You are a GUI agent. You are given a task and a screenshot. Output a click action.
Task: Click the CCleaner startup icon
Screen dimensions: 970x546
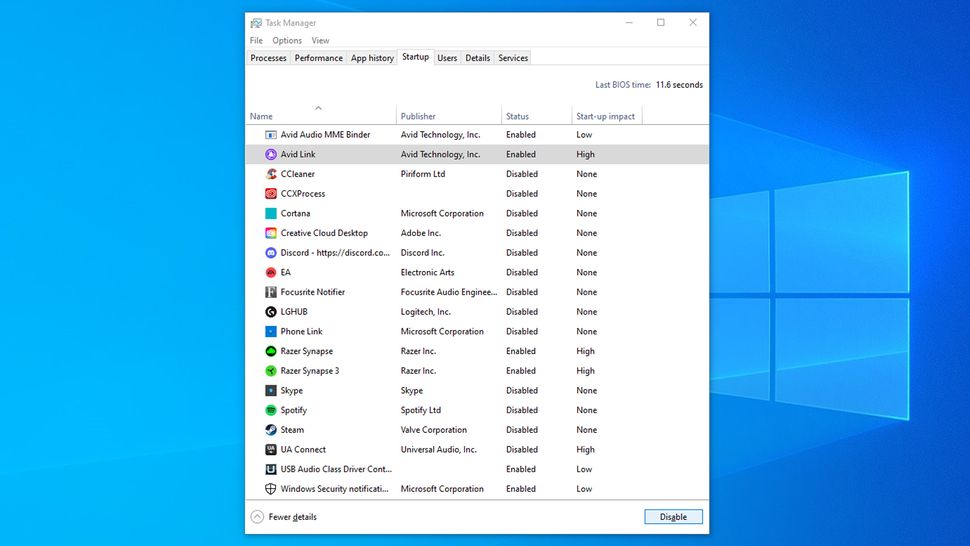point(270,174)
